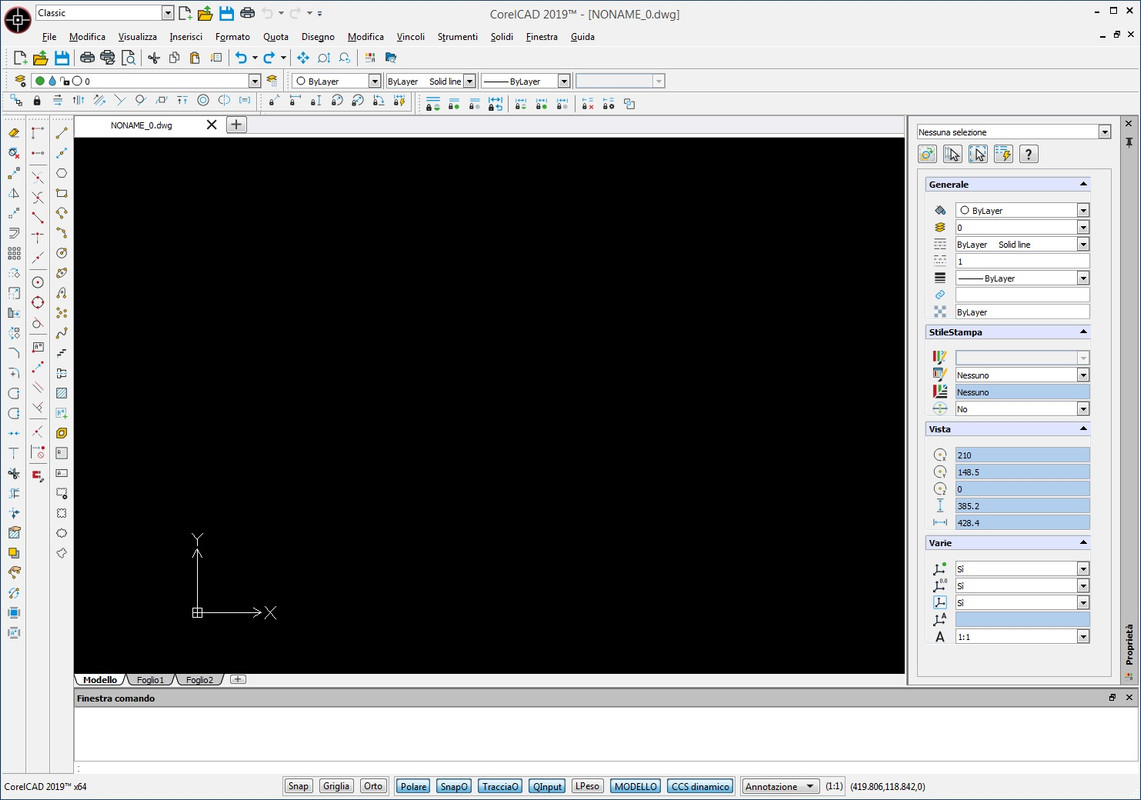
Task: Open the Strumenti menu
Action: pyautogui.click(x=458, y=36)
